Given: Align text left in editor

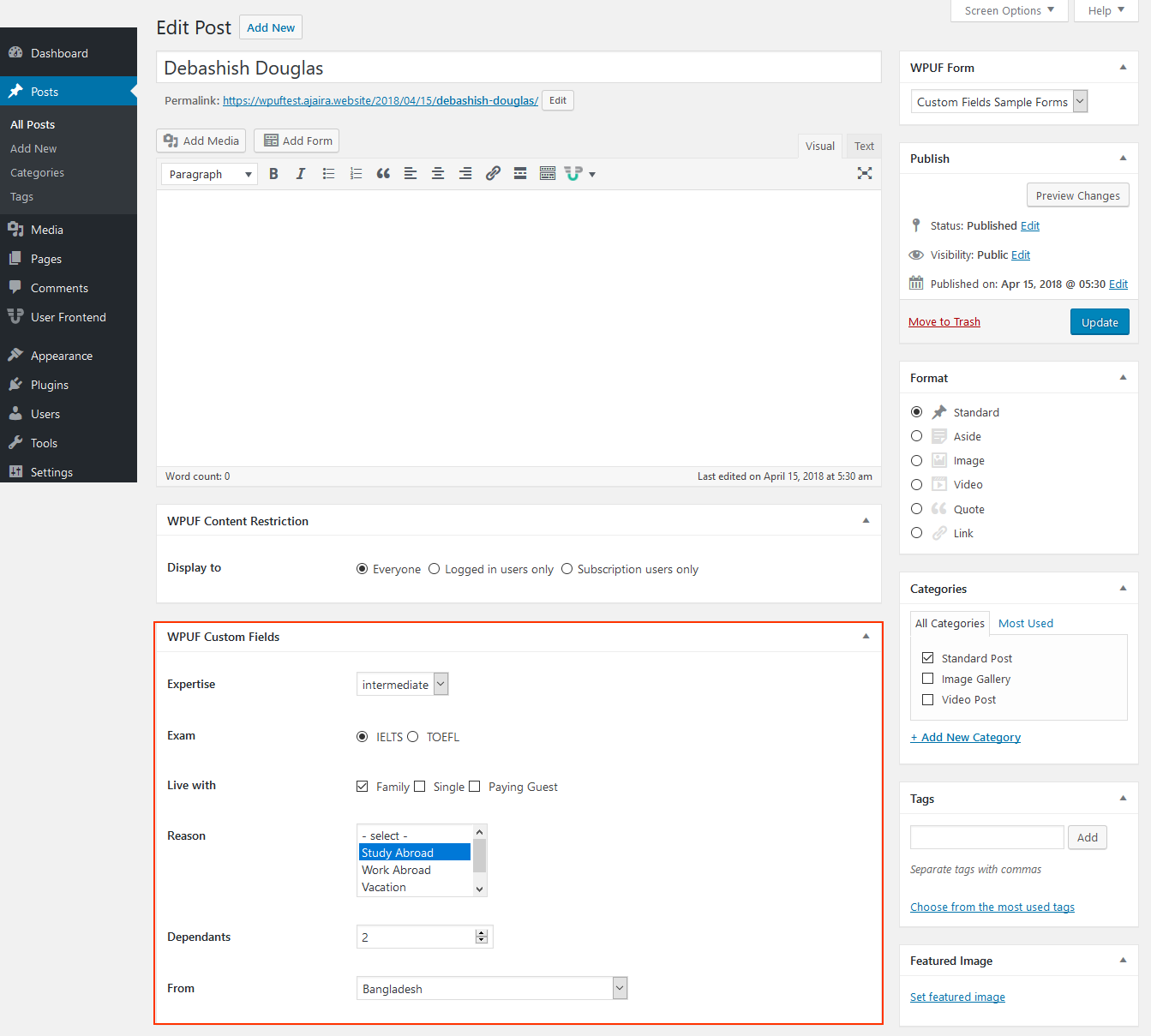Looking at the screenshot, I should click(411, 174).
